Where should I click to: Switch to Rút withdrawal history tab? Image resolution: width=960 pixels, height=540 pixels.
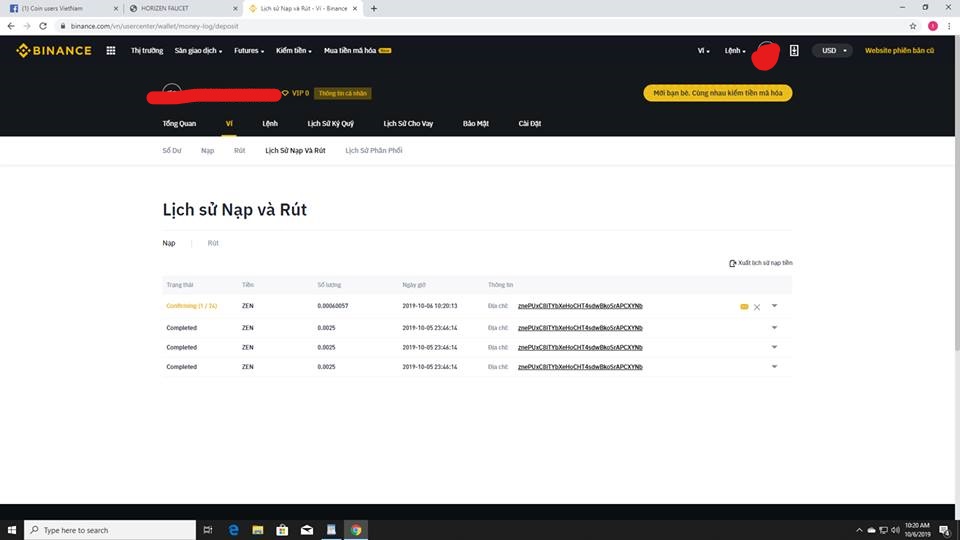pos(213,243)
